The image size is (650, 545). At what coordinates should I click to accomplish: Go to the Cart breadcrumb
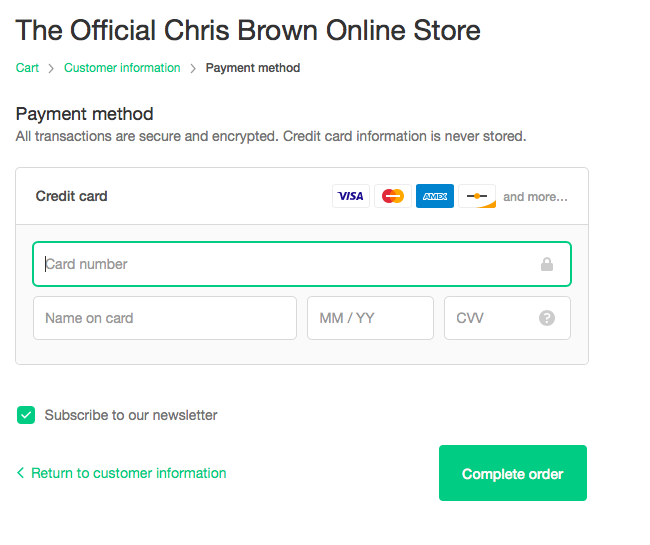[27, 68]
